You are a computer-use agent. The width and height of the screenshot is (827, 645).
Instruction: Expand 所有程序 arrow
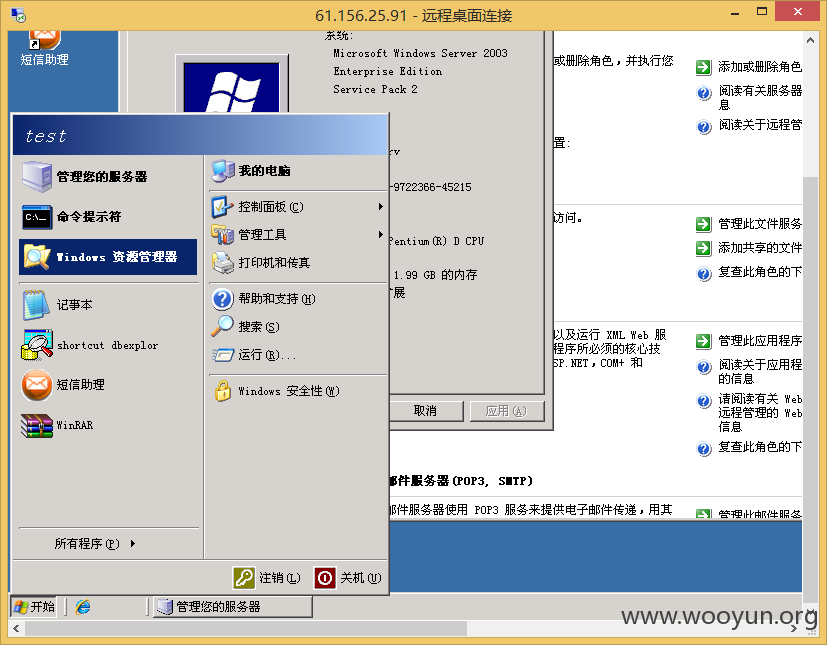point(132,543)
